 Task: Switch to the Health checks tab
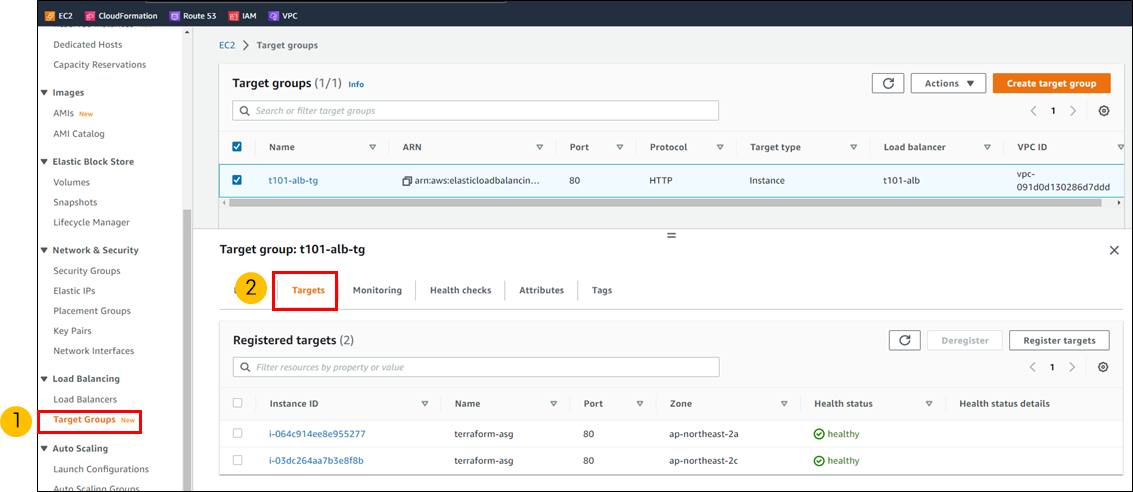coord(460,290)
